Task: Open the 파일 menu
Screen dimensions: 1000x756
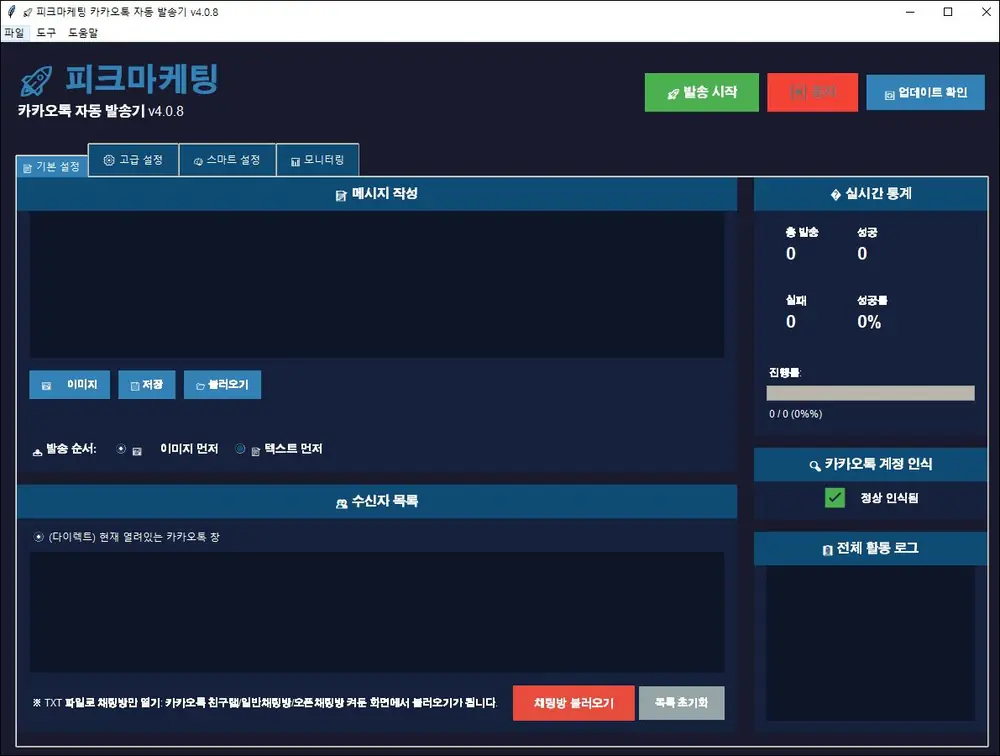Action: pos(14,33)
